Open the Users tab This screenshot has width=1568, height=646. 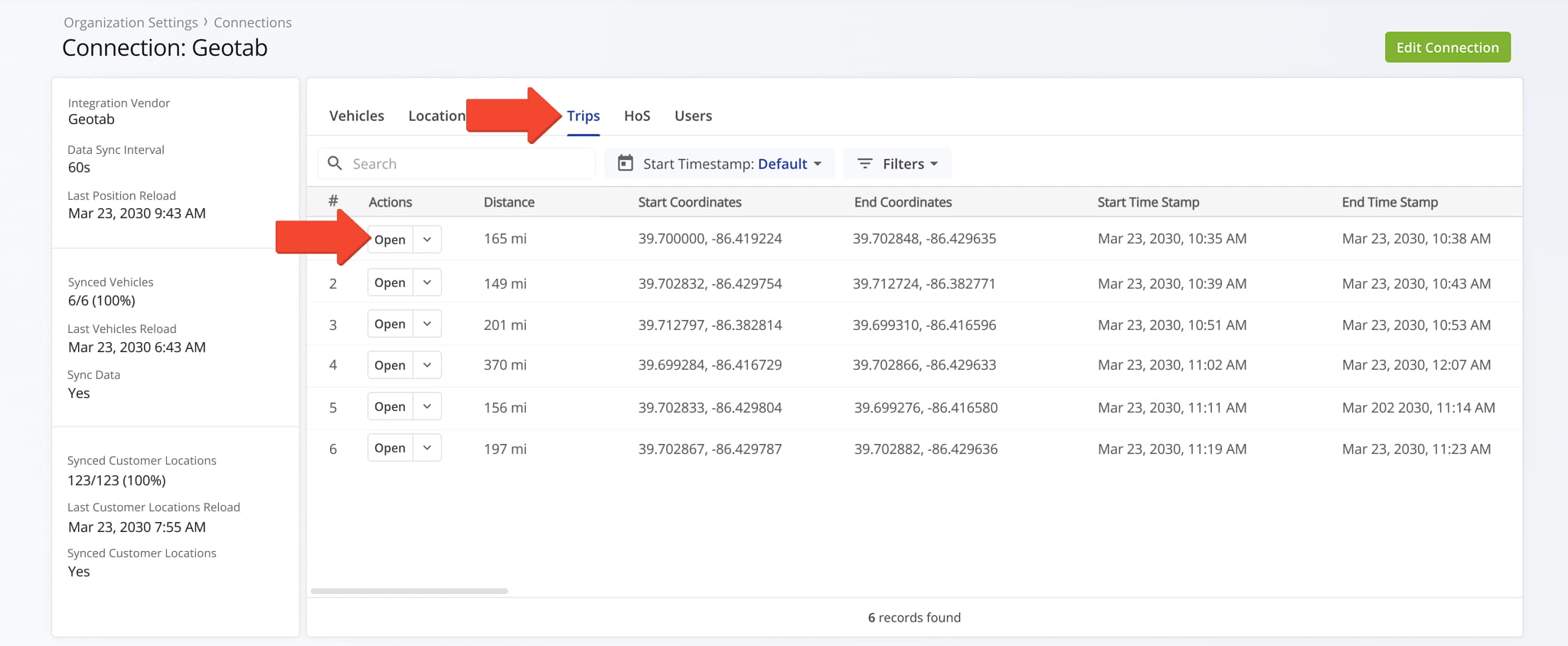[x=693, y=116]
